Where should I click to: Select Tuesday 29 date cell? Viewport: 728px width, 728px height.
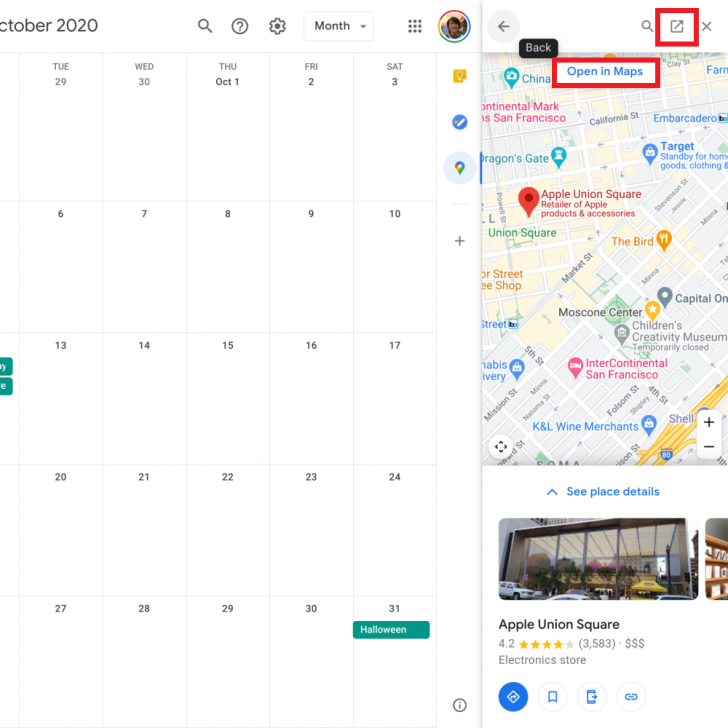pyautogui.click(x=60, y=82)
